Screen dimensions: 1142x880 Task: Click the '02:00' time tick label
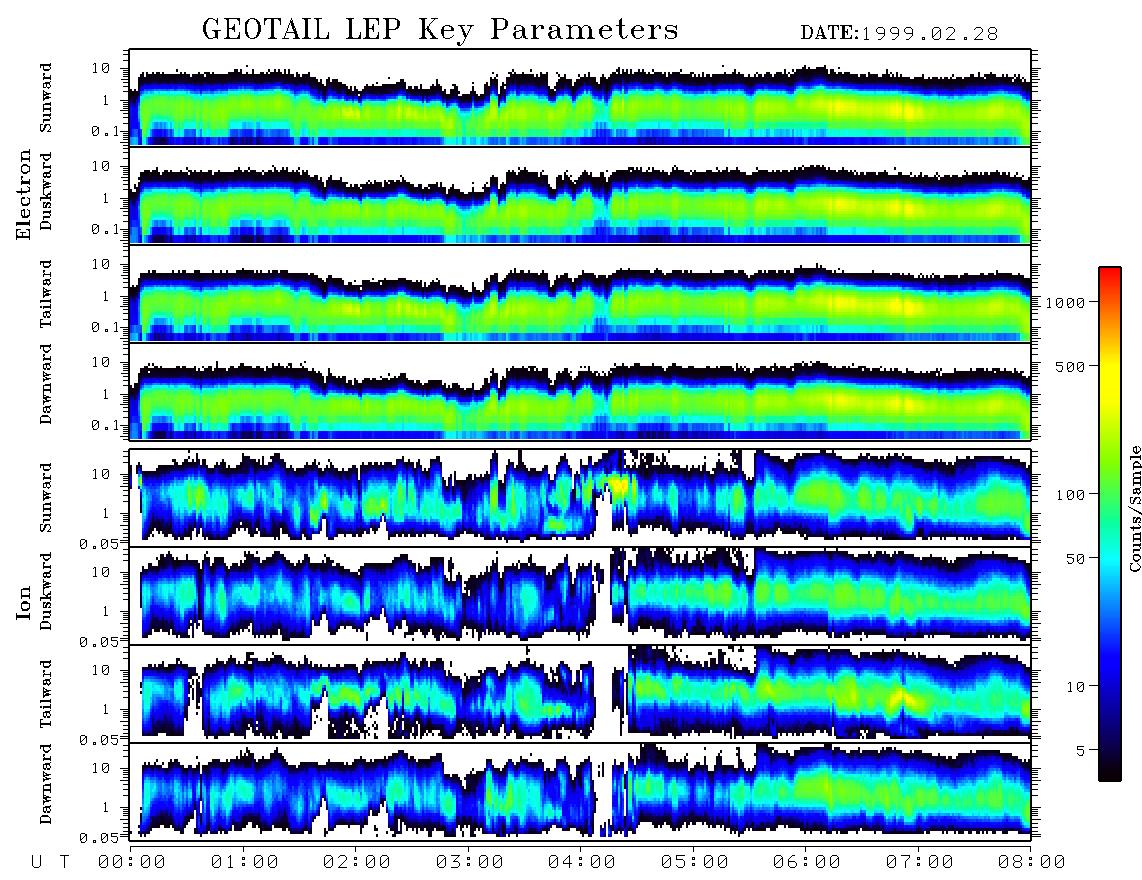tap(357, 862)
